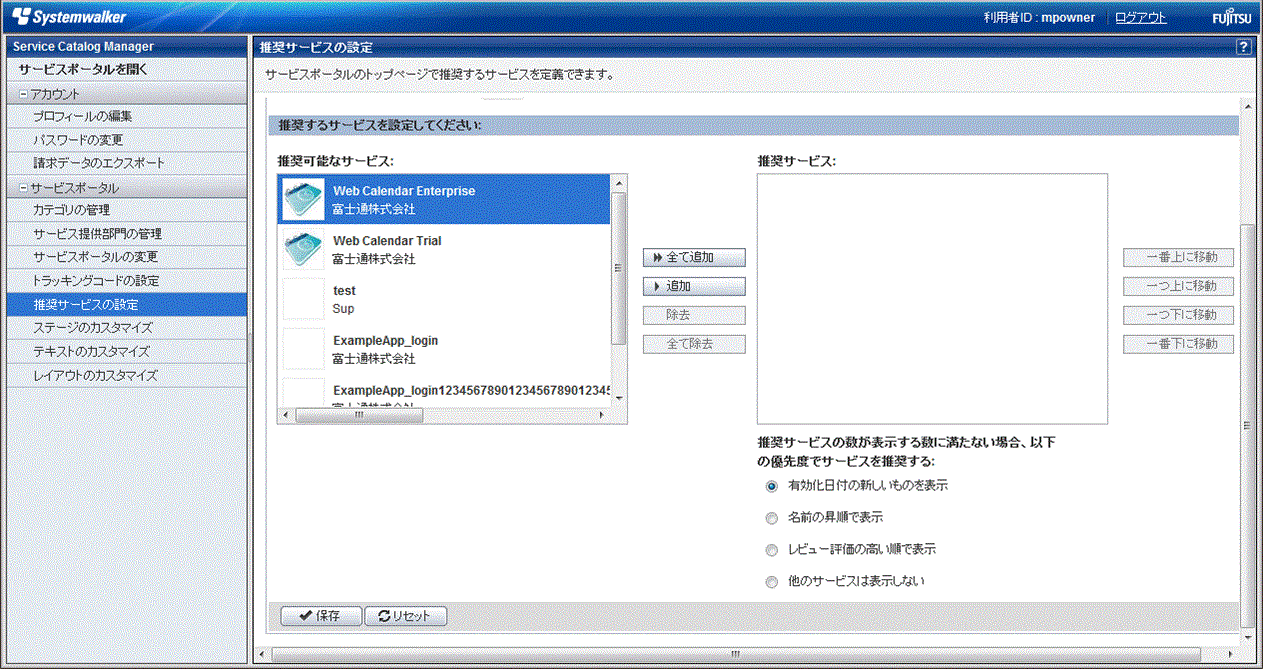This screenshot has width=1263, height=669.
Task: Open カテゴリの管理 menu item
Action: coord(127,210)
